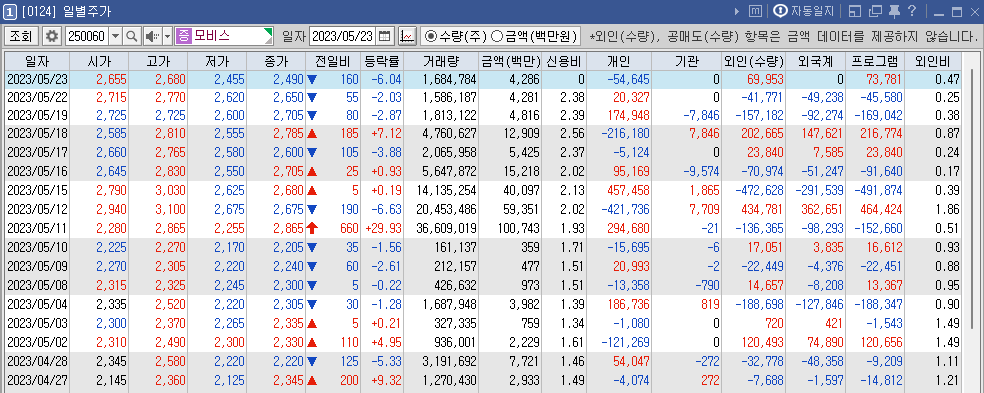The width and height of the screenshot is (984, 393).
Task: Click the 외인(수량) column header
Action: pos(753,62)
